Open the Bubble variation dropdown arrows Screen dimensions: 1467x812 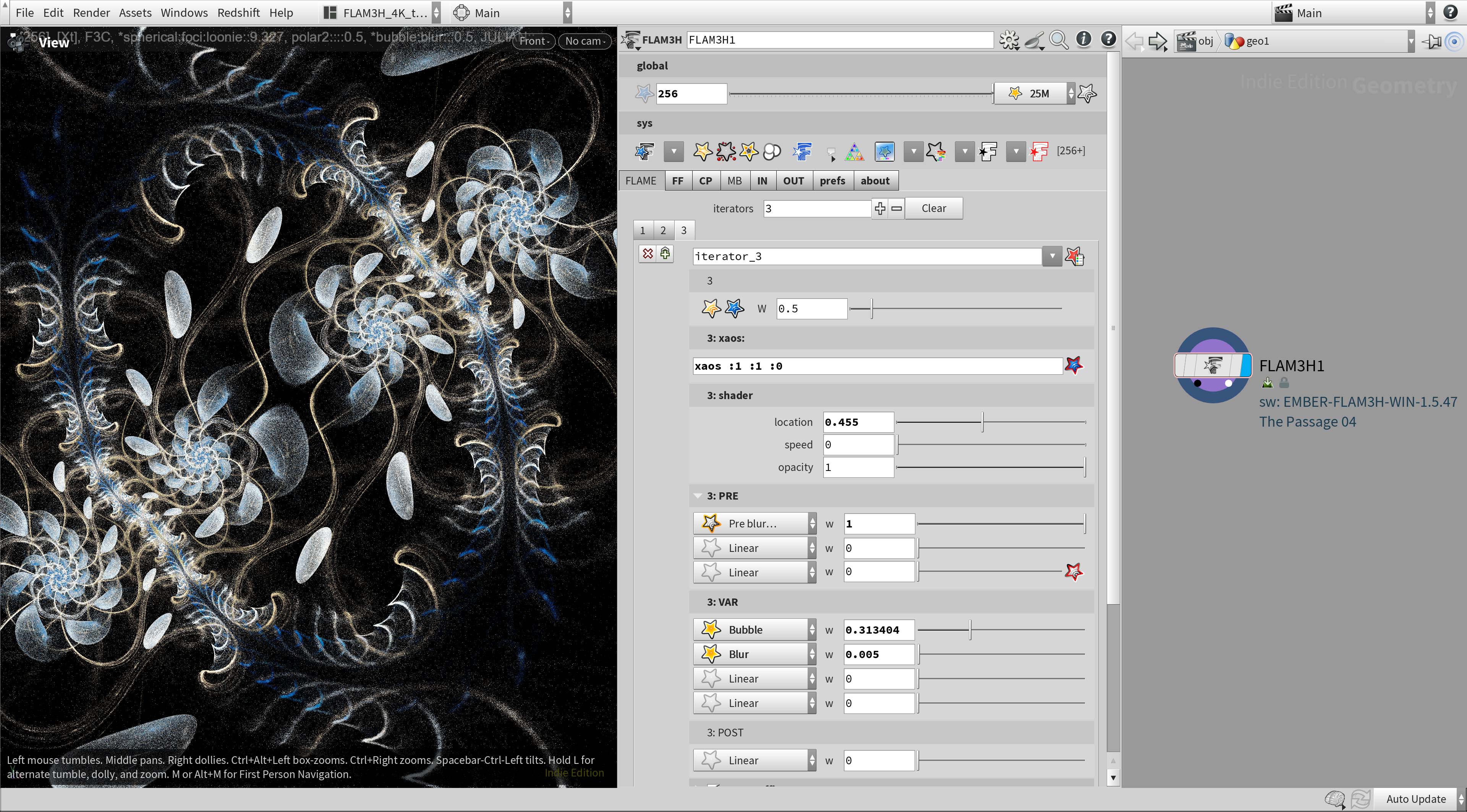click(813, 629)
